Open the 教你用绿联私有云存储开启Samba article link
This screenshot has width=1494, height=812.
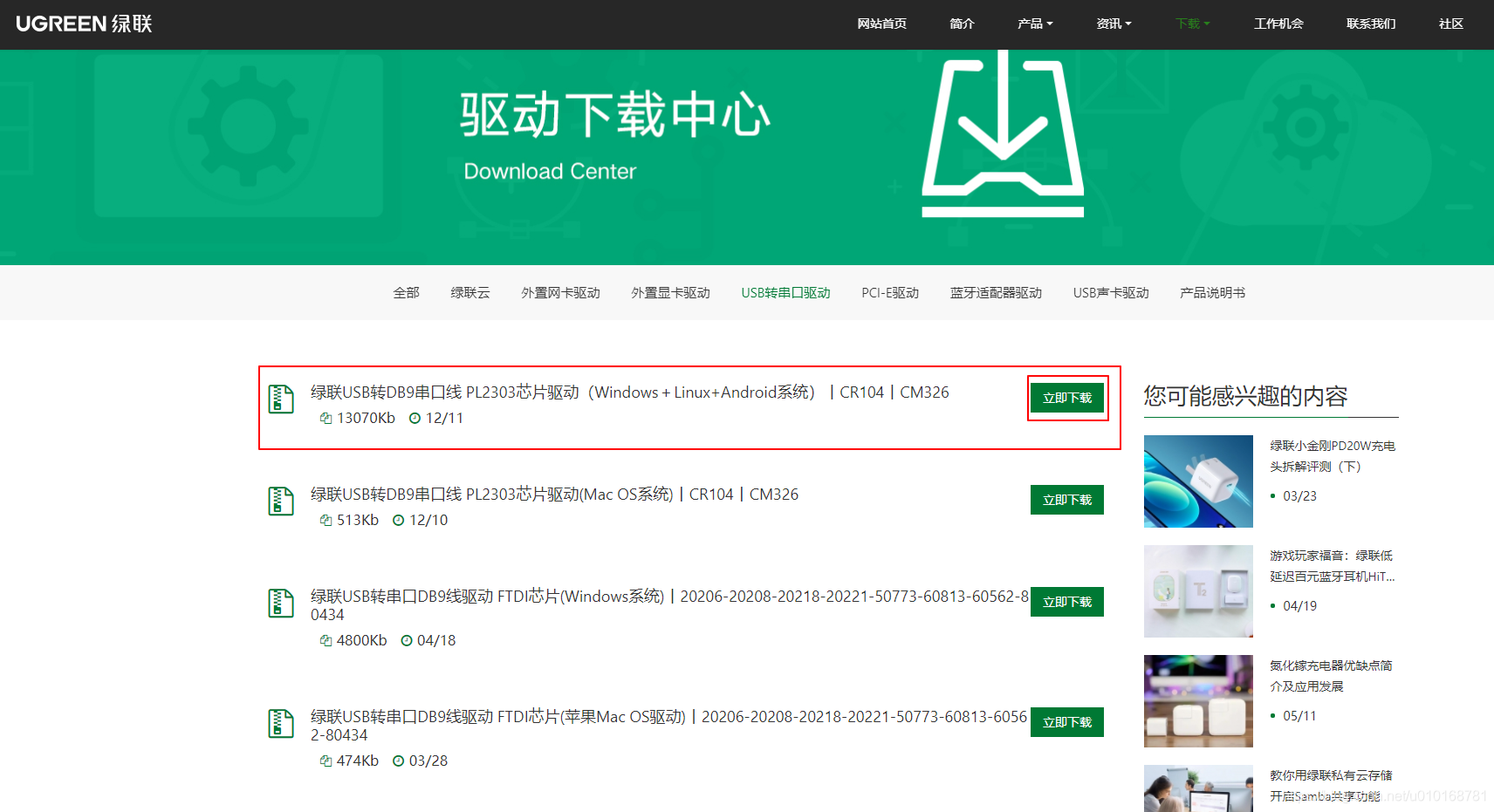[1331, 786]
